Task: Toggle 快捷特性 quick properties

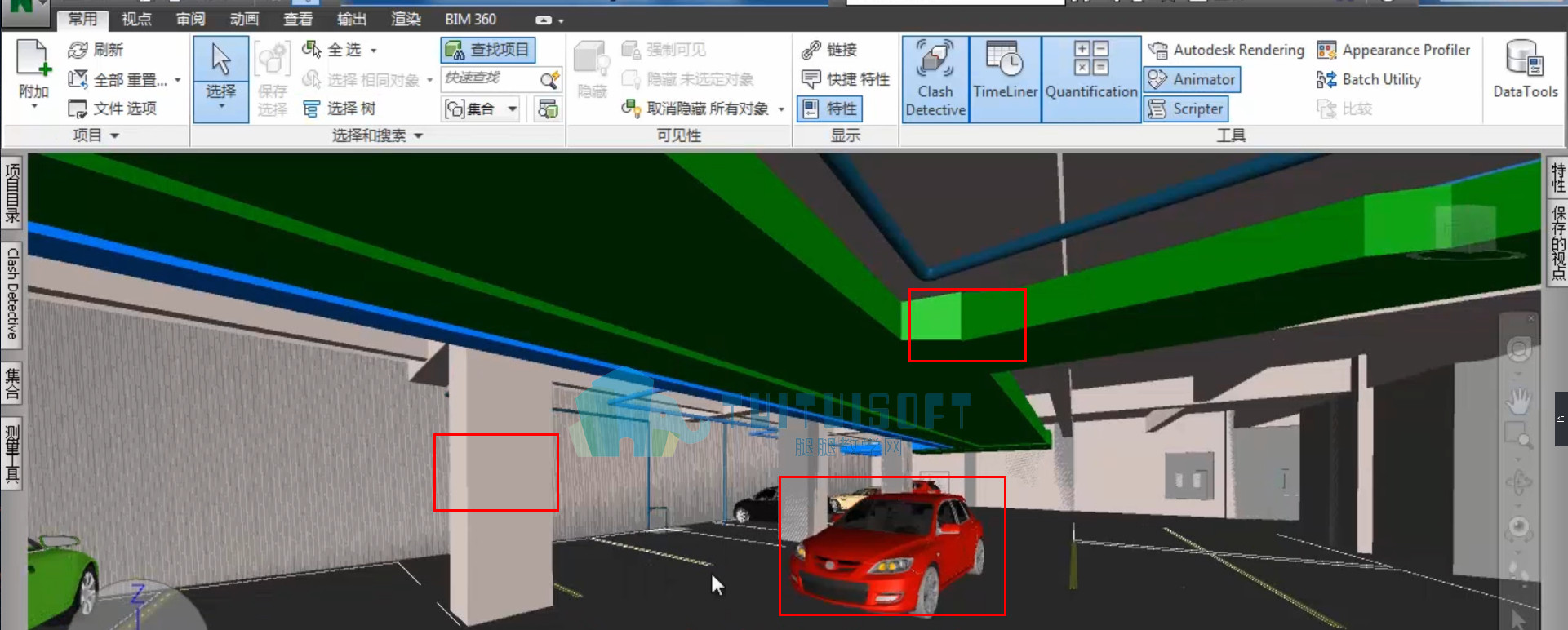Action: coord(845,79)
